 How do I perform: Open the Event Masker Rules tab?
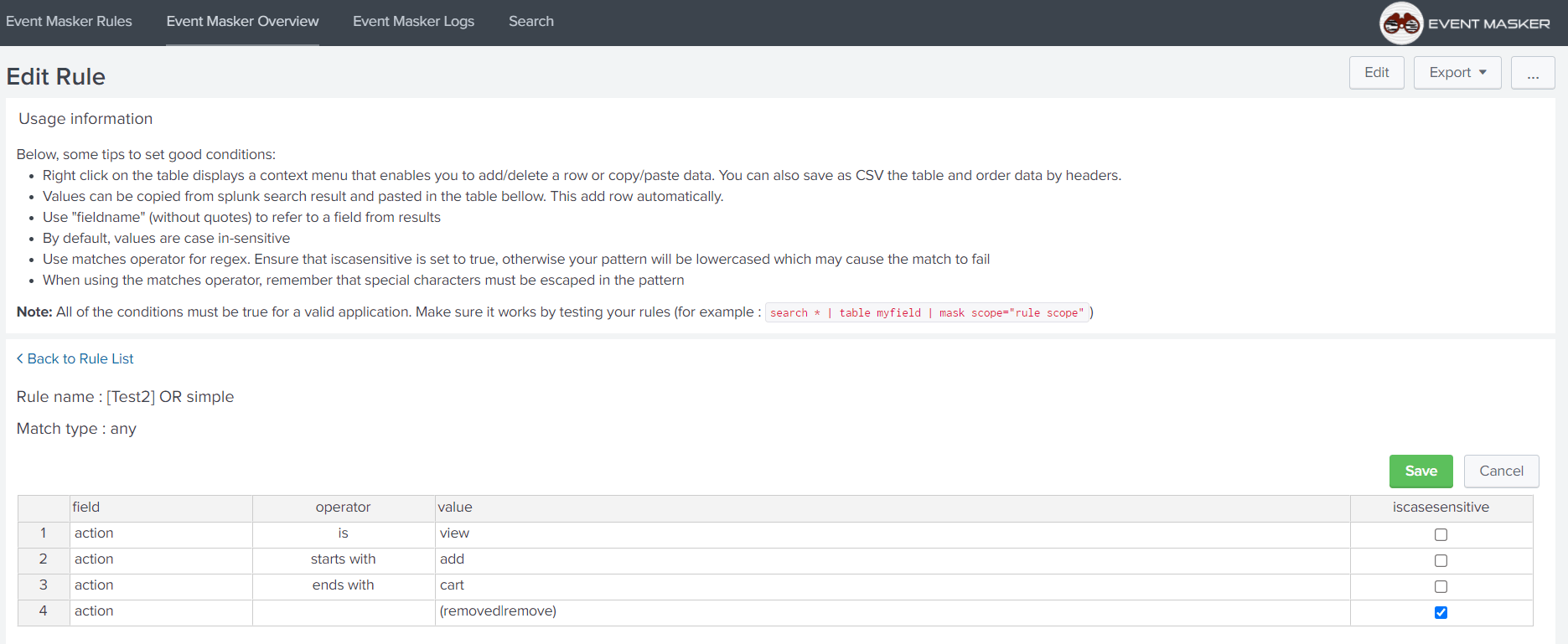69,22
